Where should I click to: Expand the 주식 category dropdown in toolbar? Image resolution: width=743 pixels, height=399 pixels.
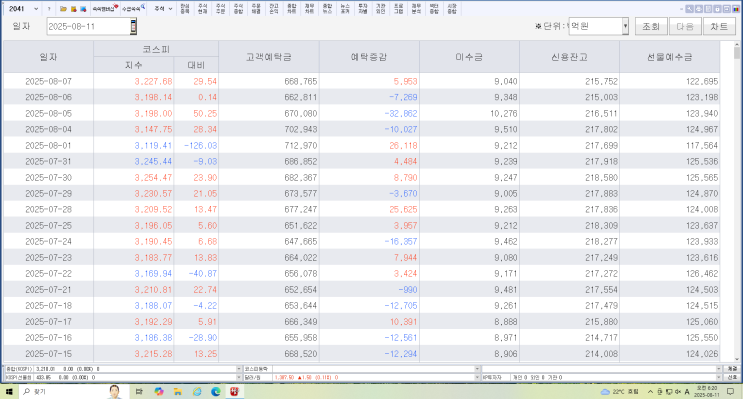click(x=170, y=9)
